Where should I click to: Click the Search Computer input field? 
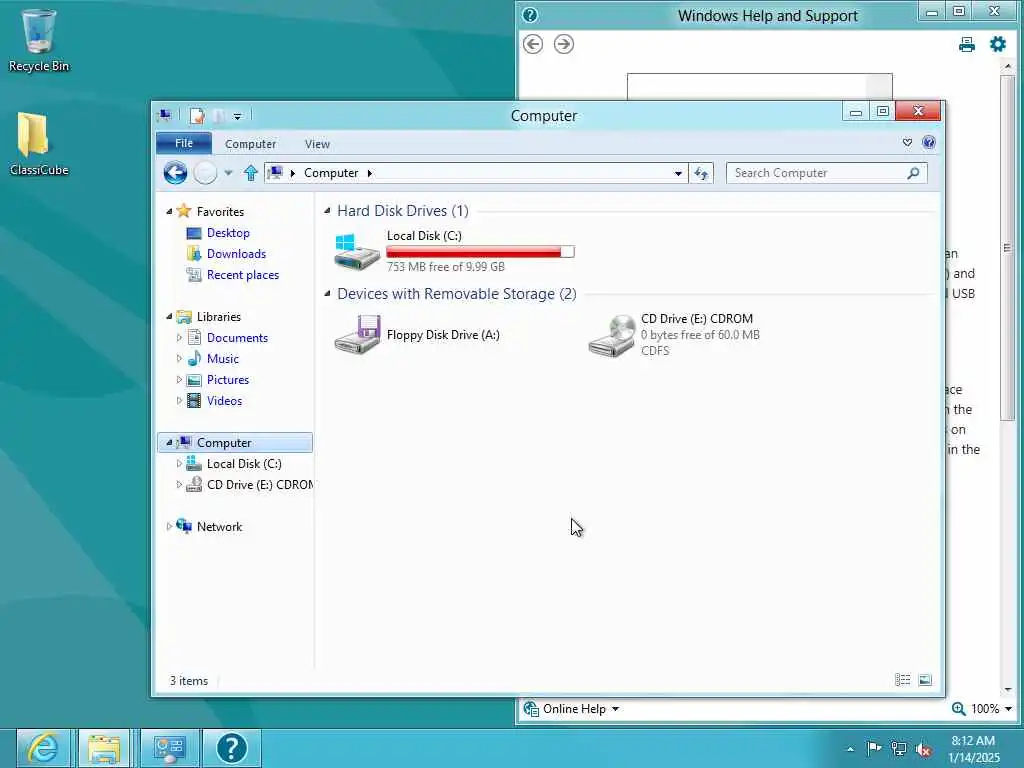(816, 173)
